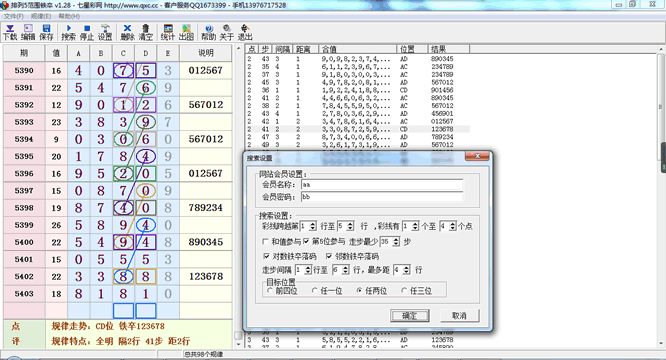Confirm with the 确定 button
This screenshot has width=666, height=360.
(409, 315)
